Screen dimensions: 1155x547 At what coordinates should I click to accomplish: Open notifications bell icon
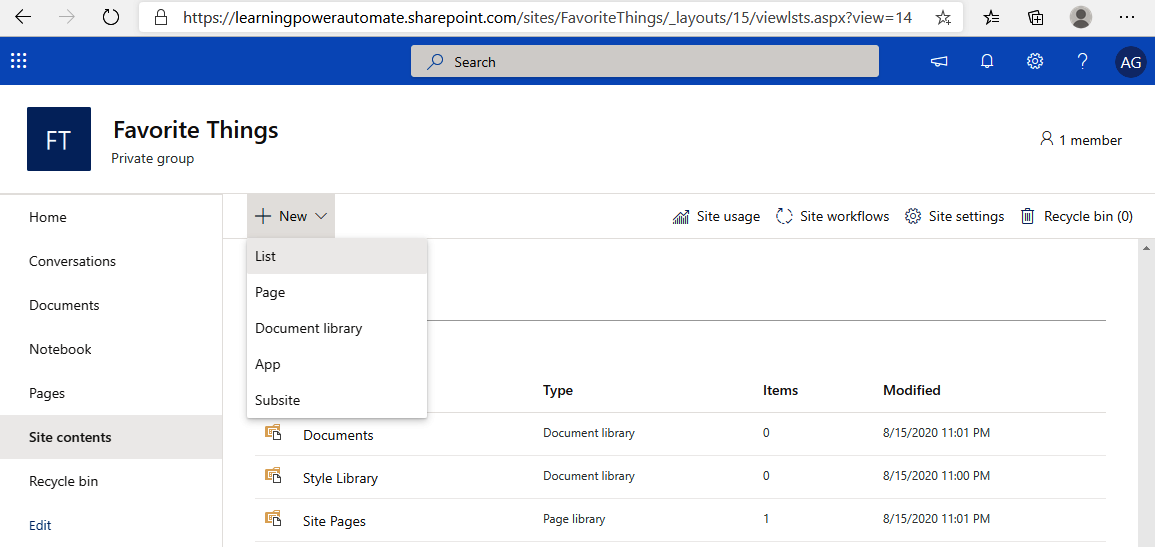[987, 62]
